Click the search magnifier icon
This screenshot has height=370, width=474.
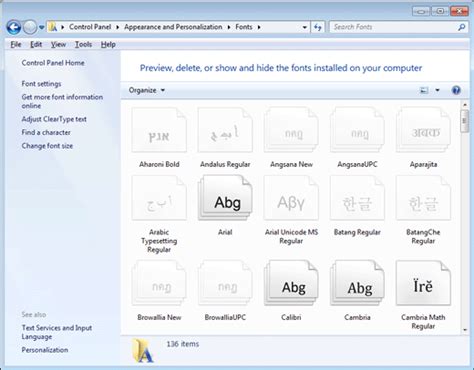462,27
